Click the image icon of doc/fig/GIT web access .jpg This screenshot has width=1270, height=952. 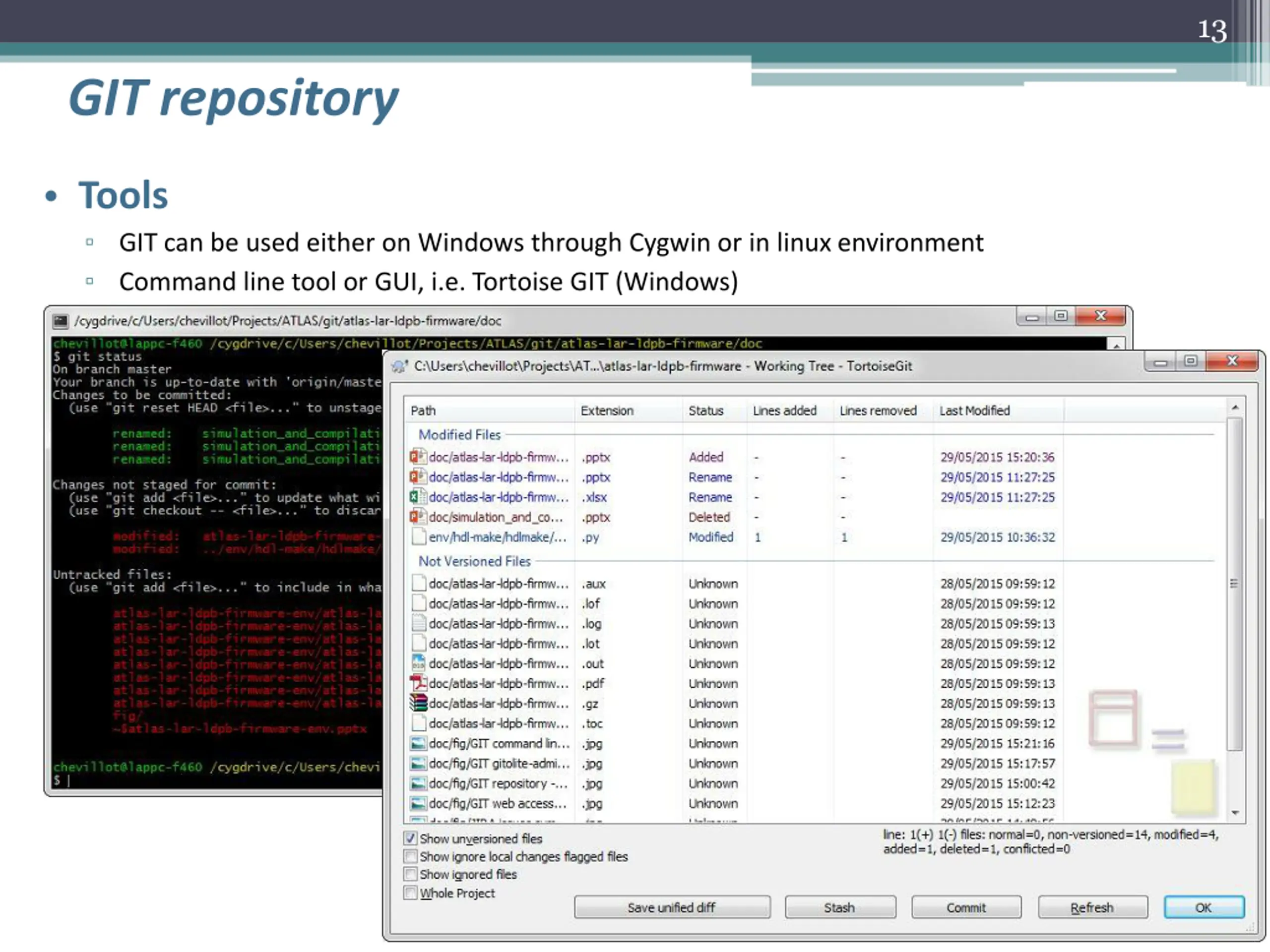point(418,804)
